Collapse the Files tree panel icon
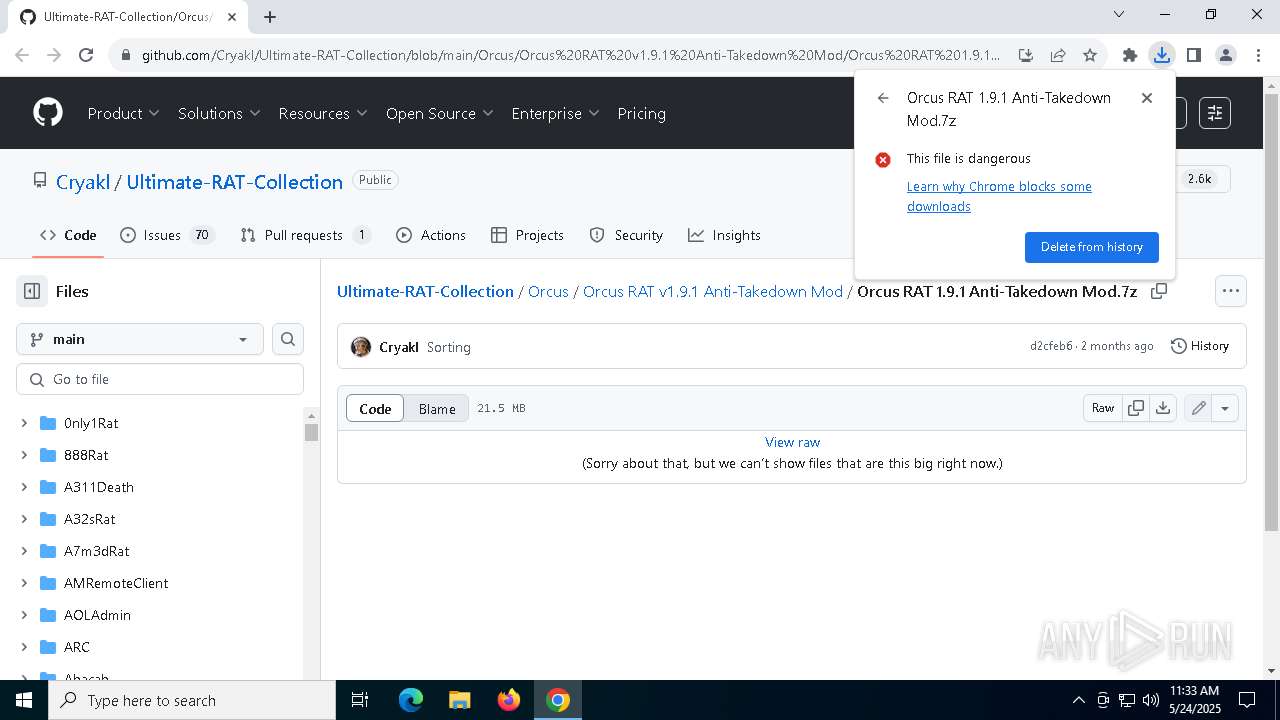This screenshot has width=1280, height=720. coord(32,291)
